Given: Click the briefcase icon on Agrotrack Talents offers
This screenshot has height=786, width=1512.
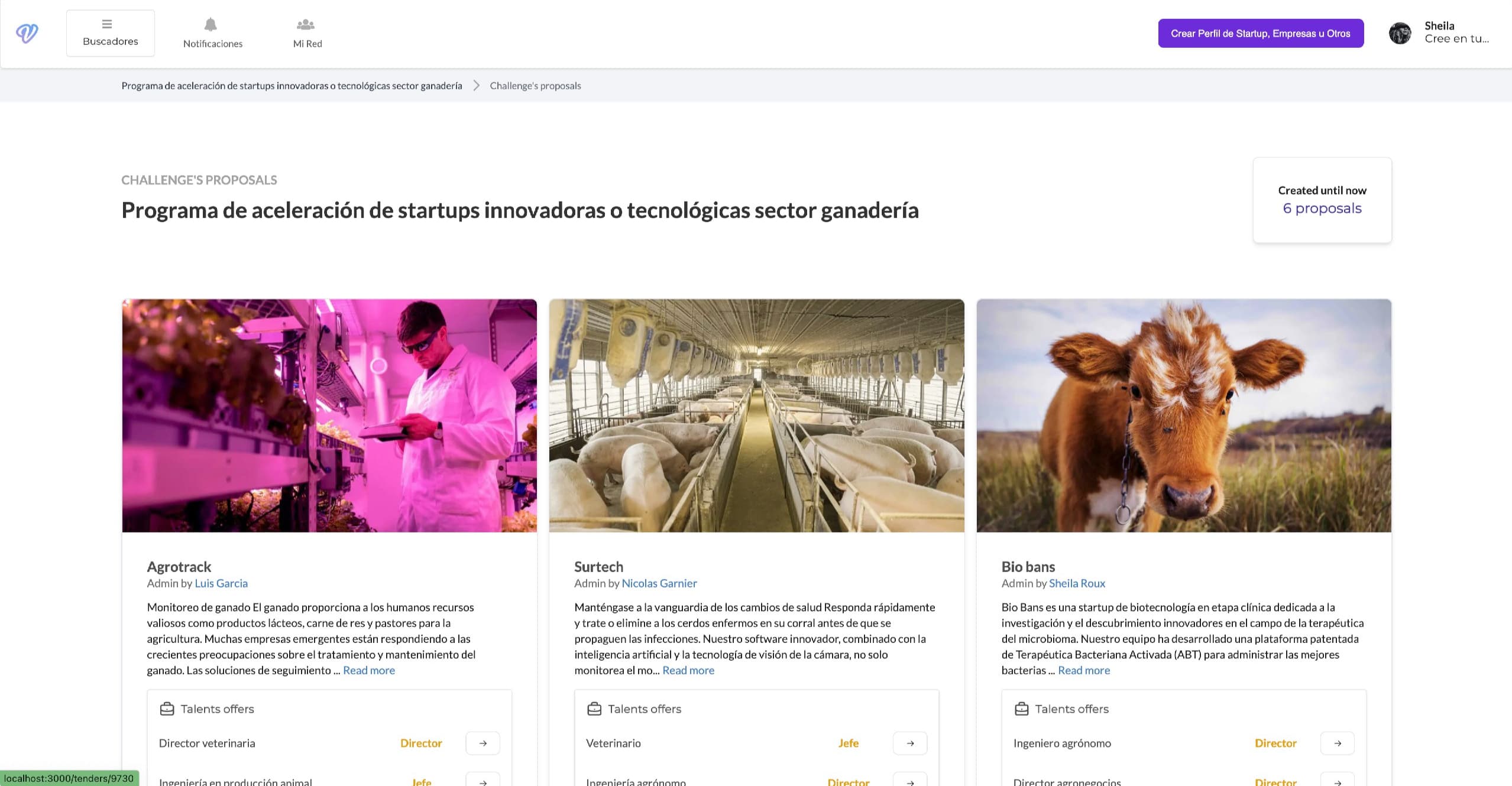Looking at the screenshot, I should [x=167, y=707].
